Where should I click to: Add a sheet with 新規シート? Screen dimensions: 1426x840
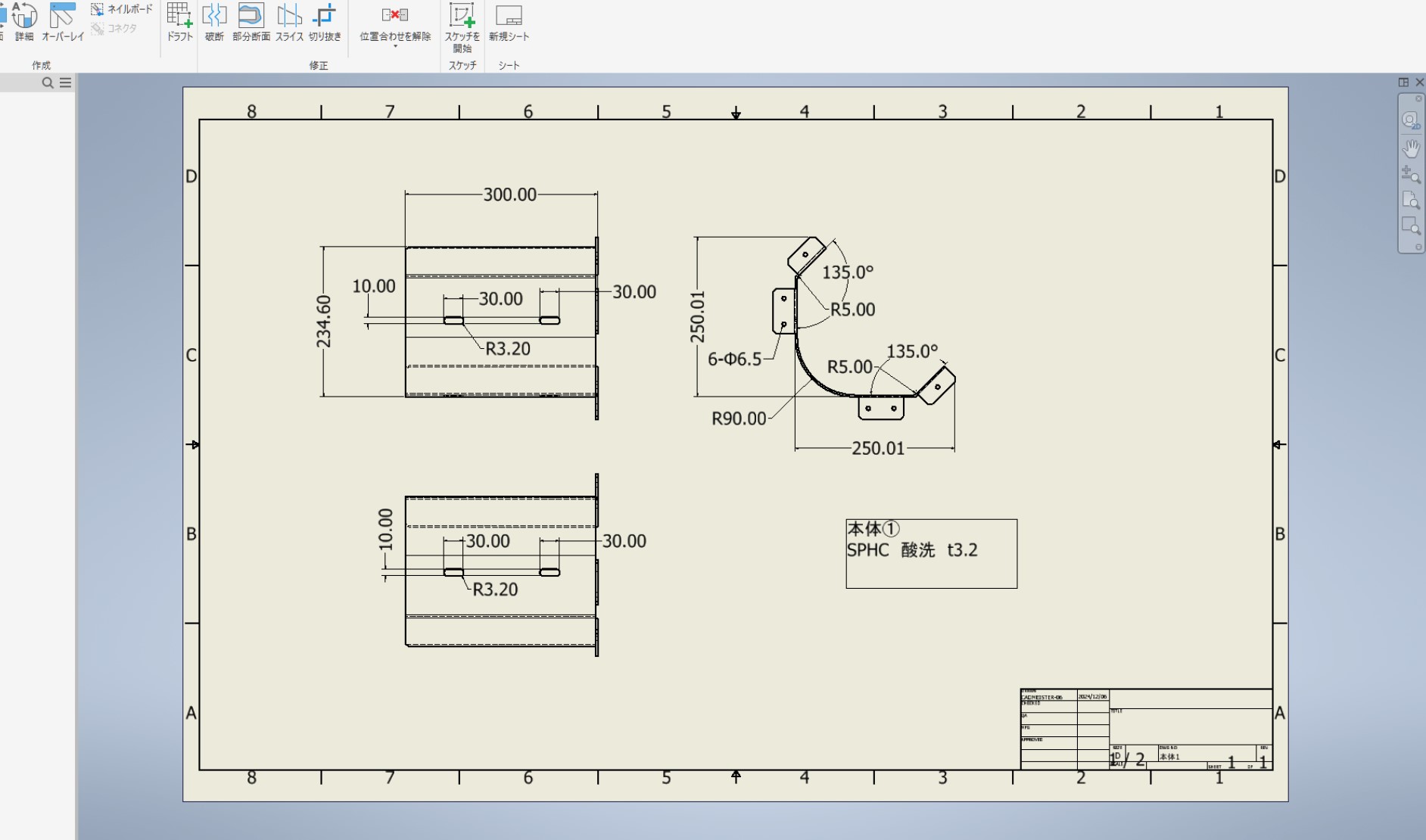coord(509,23)
